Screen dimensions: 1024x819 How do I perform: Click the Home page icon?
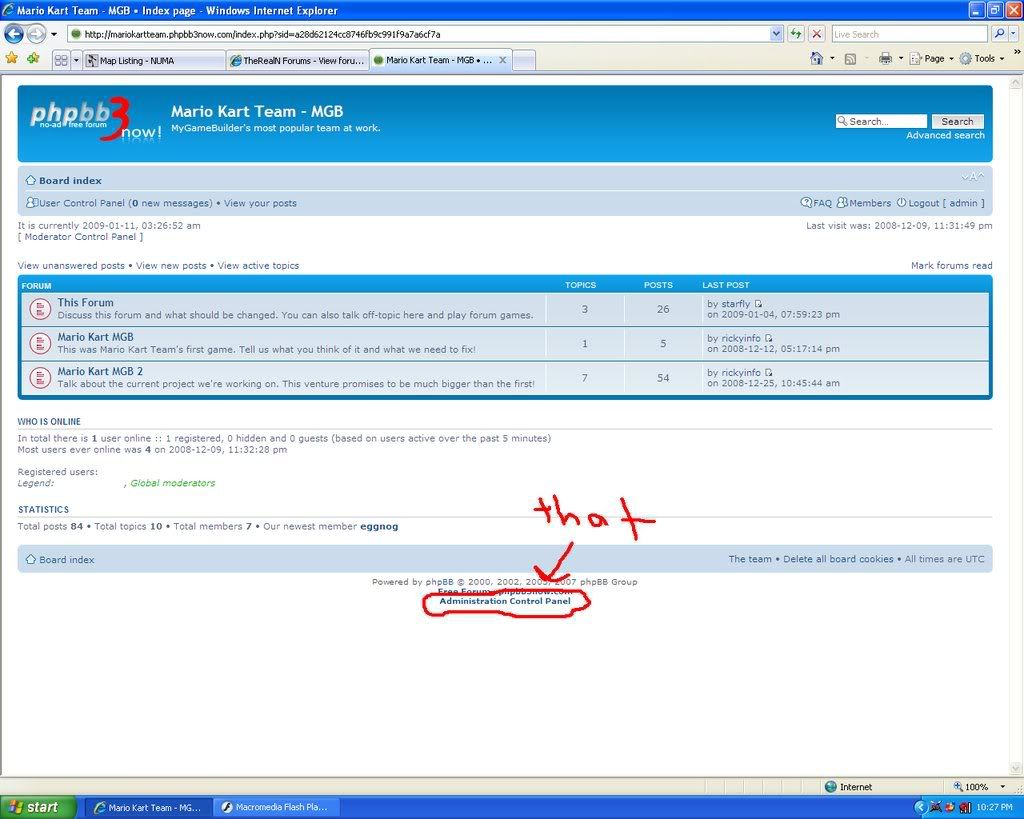816,59
